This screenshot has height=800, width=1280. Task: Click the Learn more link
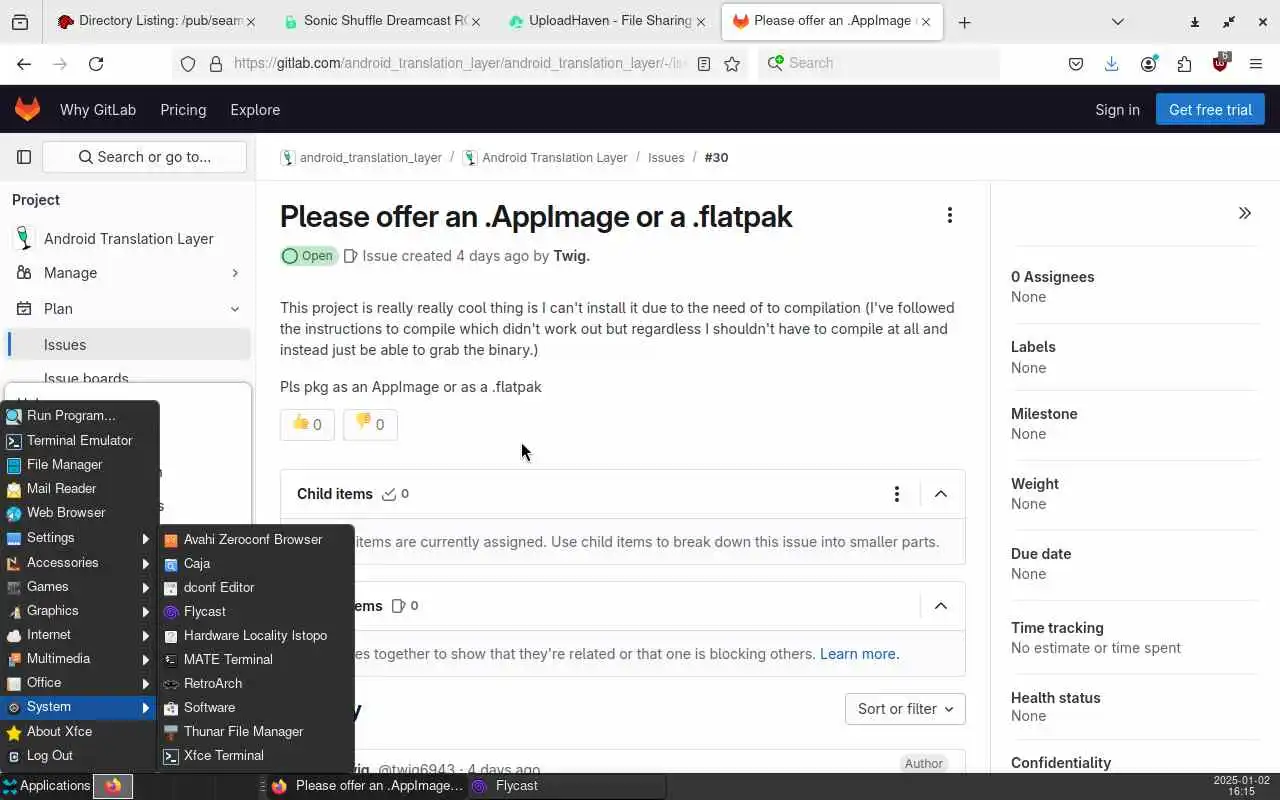point(858,654)
